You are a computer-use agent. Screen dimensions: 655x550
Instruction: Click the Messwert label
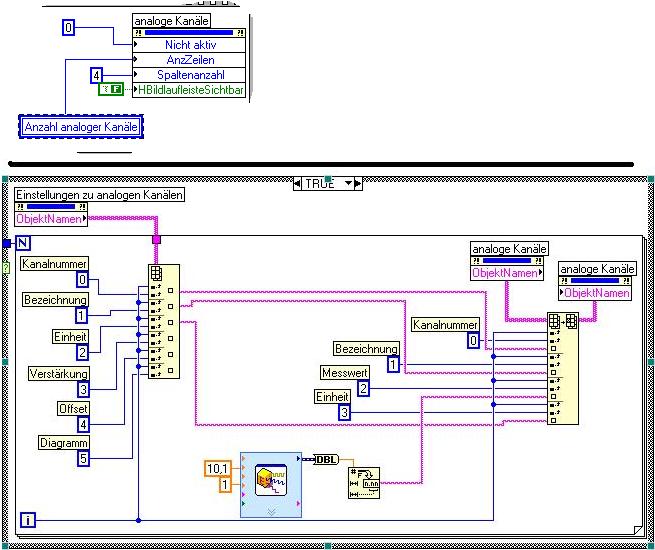[x=345, y=373]
